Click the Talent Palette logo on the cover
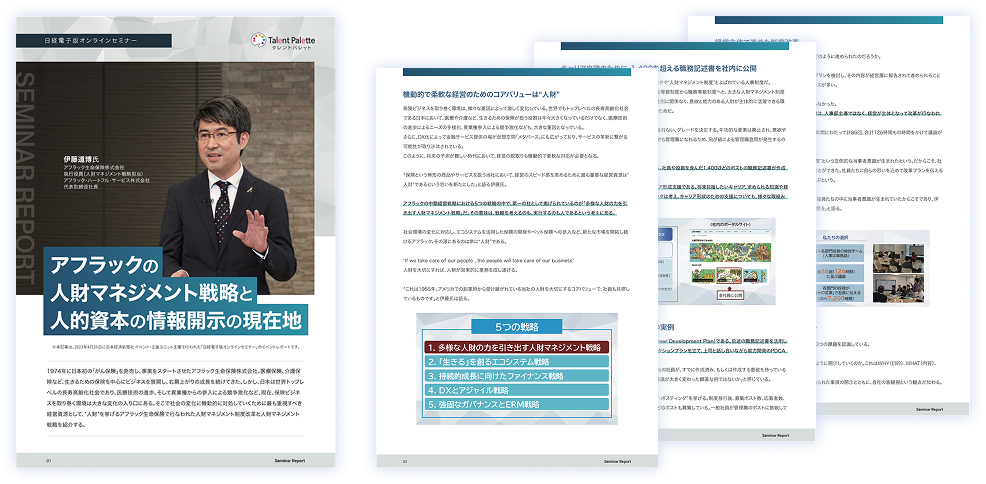 (x=283, y=41)
